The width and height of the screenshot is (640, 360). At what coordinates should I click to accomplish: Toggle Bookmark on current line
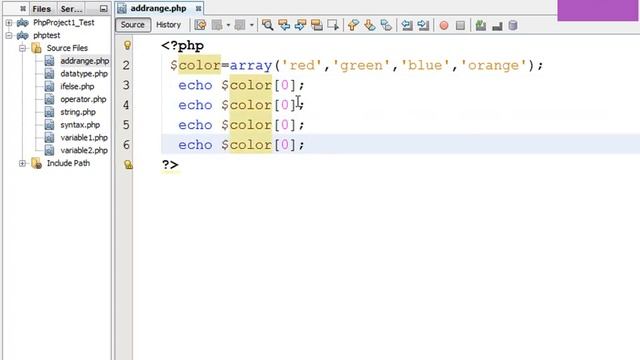click(386, 25)
